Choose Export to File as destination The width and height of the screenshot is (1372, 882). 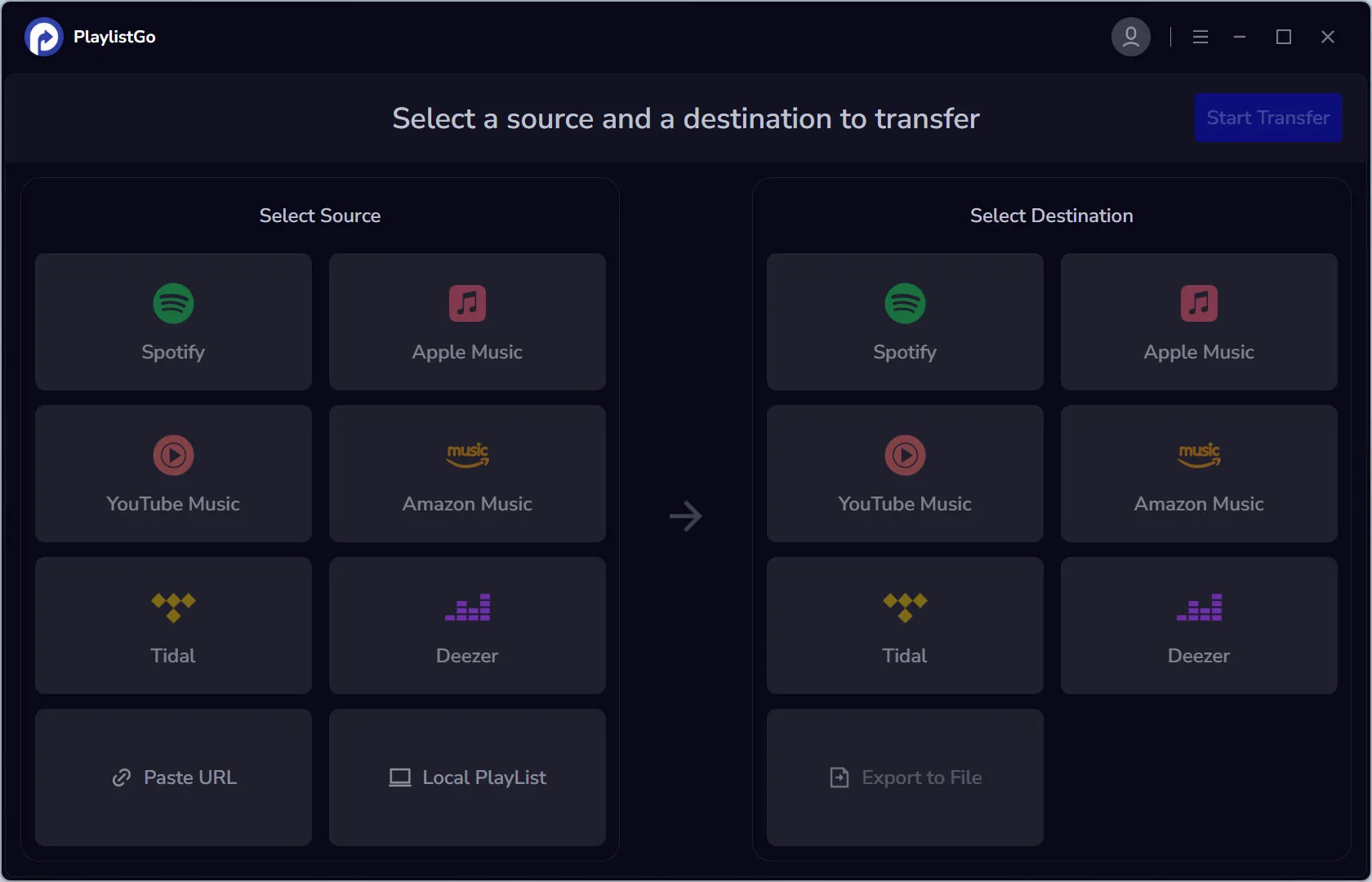[x=904, y=777]
